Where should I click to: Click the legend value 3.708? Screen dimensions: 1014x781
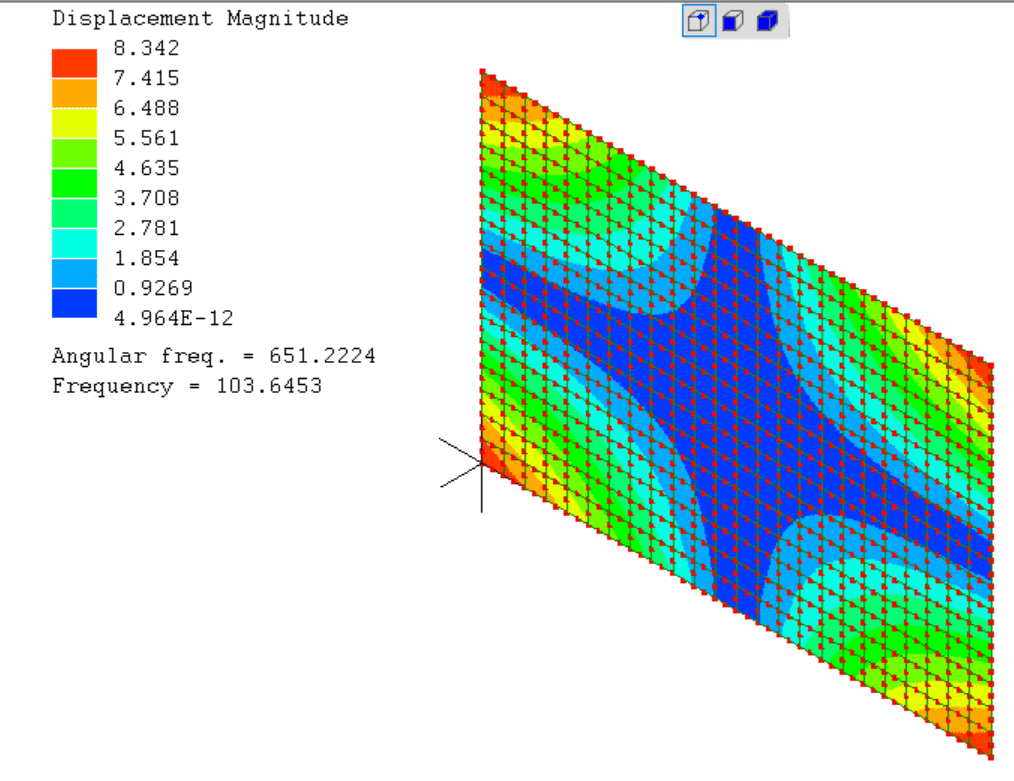[146, 198]
